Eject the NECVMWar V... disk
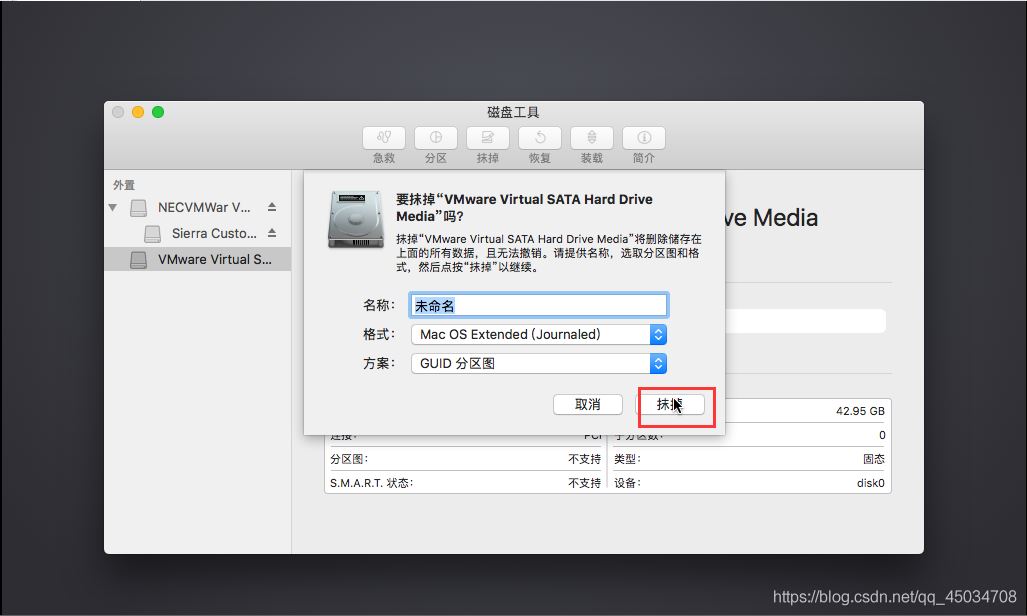The height and width of the screenshot is (616, 1027). click(x=272, y=207)
